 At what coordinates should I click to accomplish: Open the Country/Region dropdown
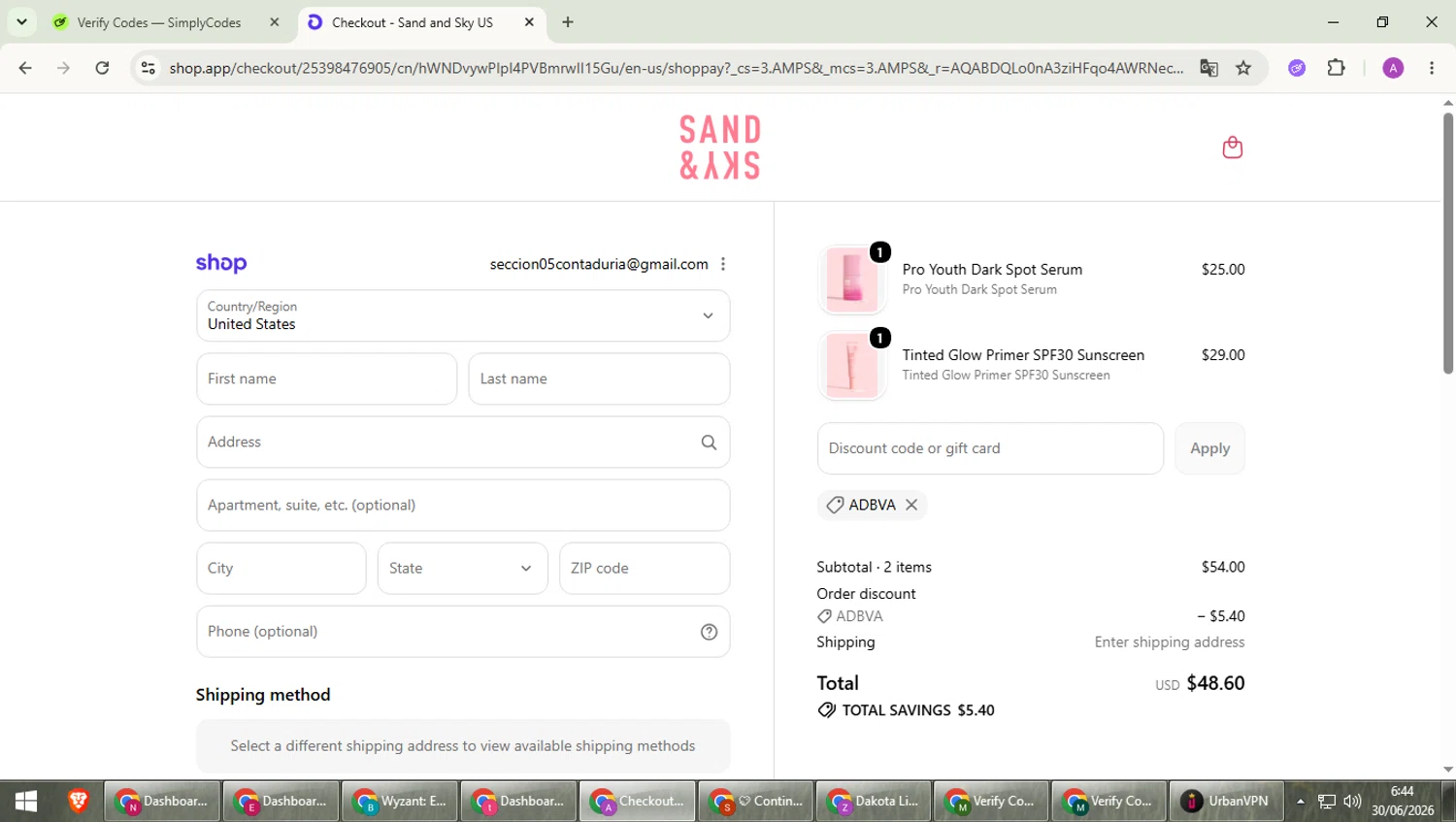click(x=463, y=315)
